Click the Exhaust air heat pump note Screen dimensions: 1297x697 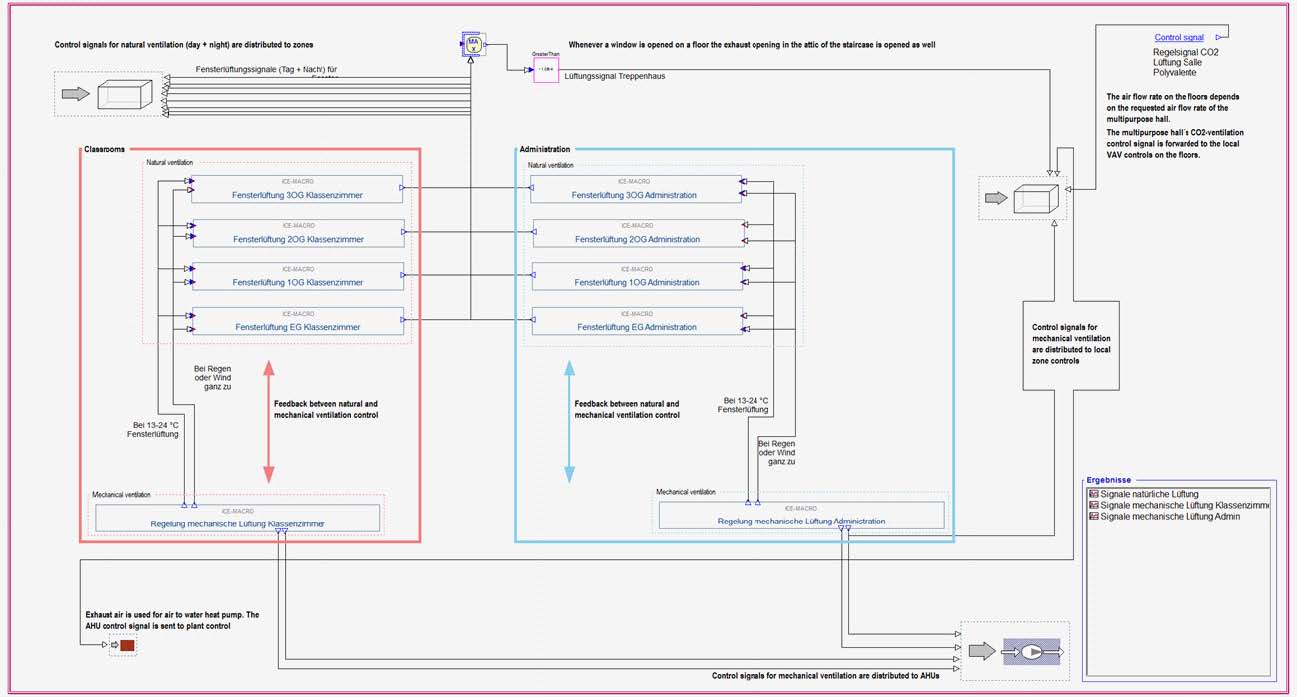click(x=172, y=620)
